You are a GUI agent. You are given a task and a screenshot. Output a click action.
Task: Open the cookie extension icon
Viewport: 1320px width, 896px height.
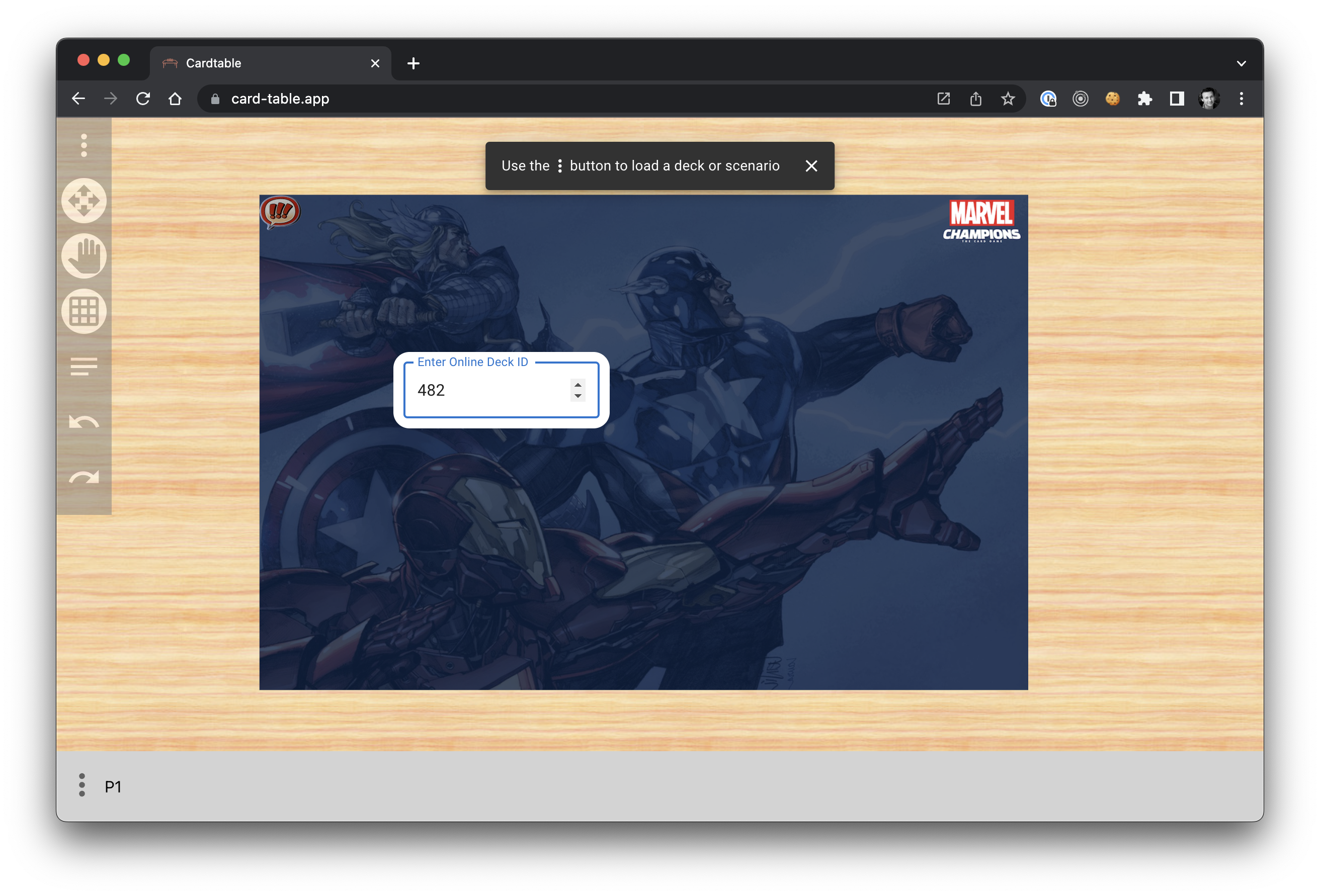pos(1113,99)
